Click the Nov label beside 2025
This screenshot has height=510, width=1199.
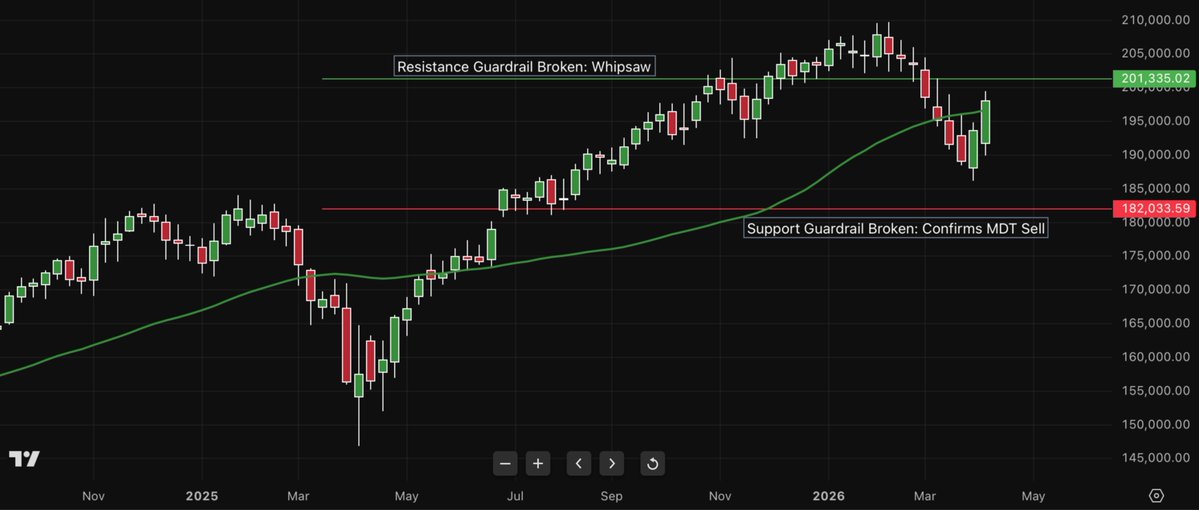click(x=93, y=495)
